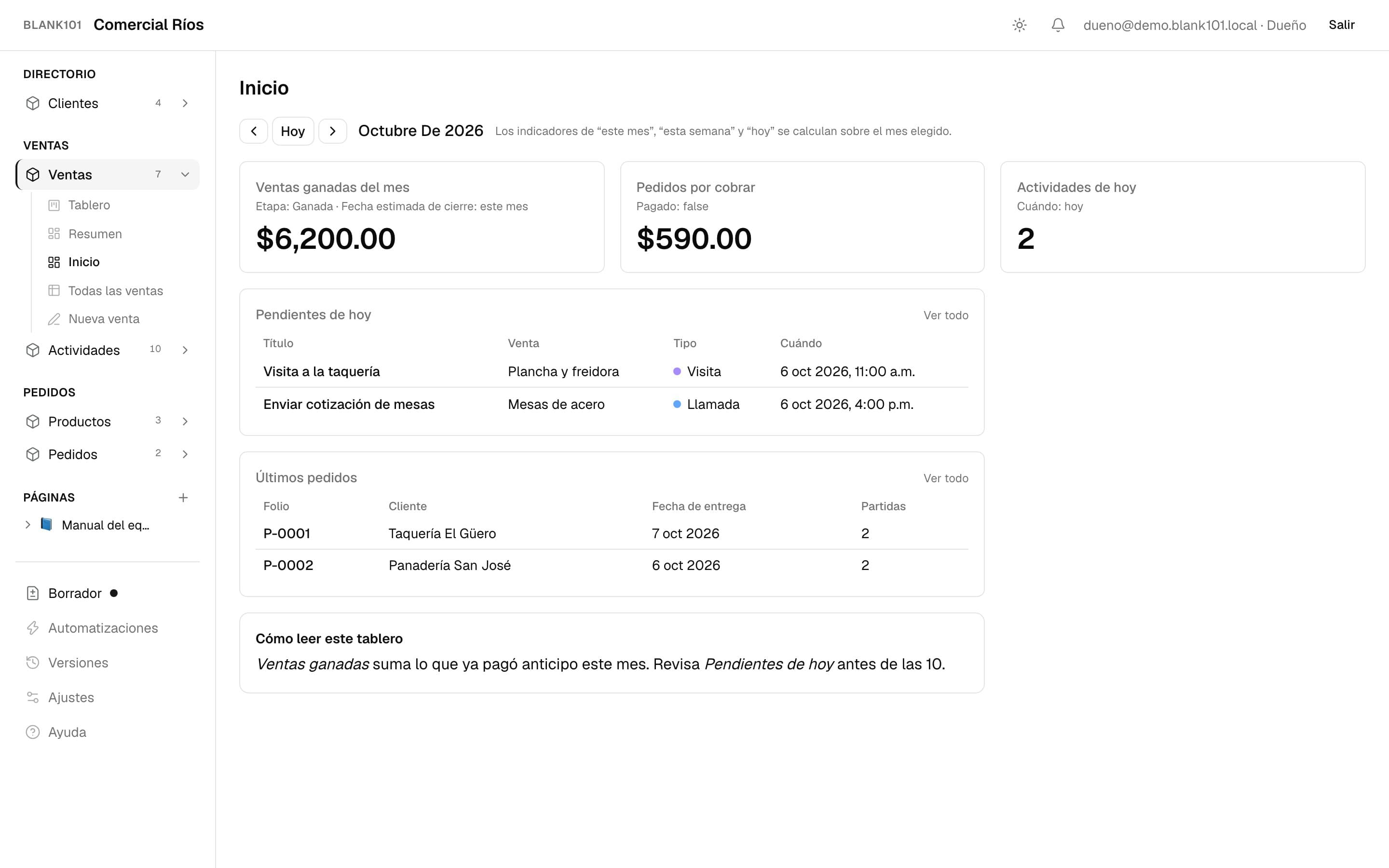Open the Manual del eq... page

(x=105, y=525)
